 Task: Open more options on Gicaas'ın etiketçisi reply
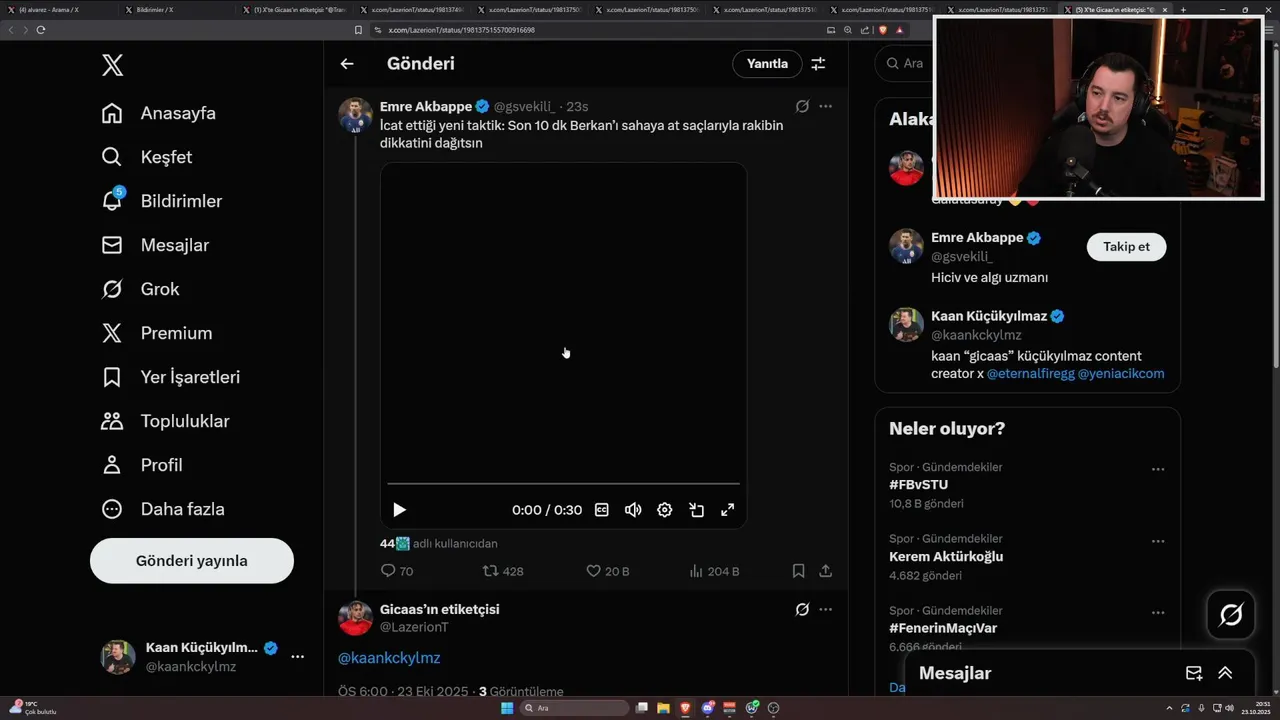pos(826,609)
